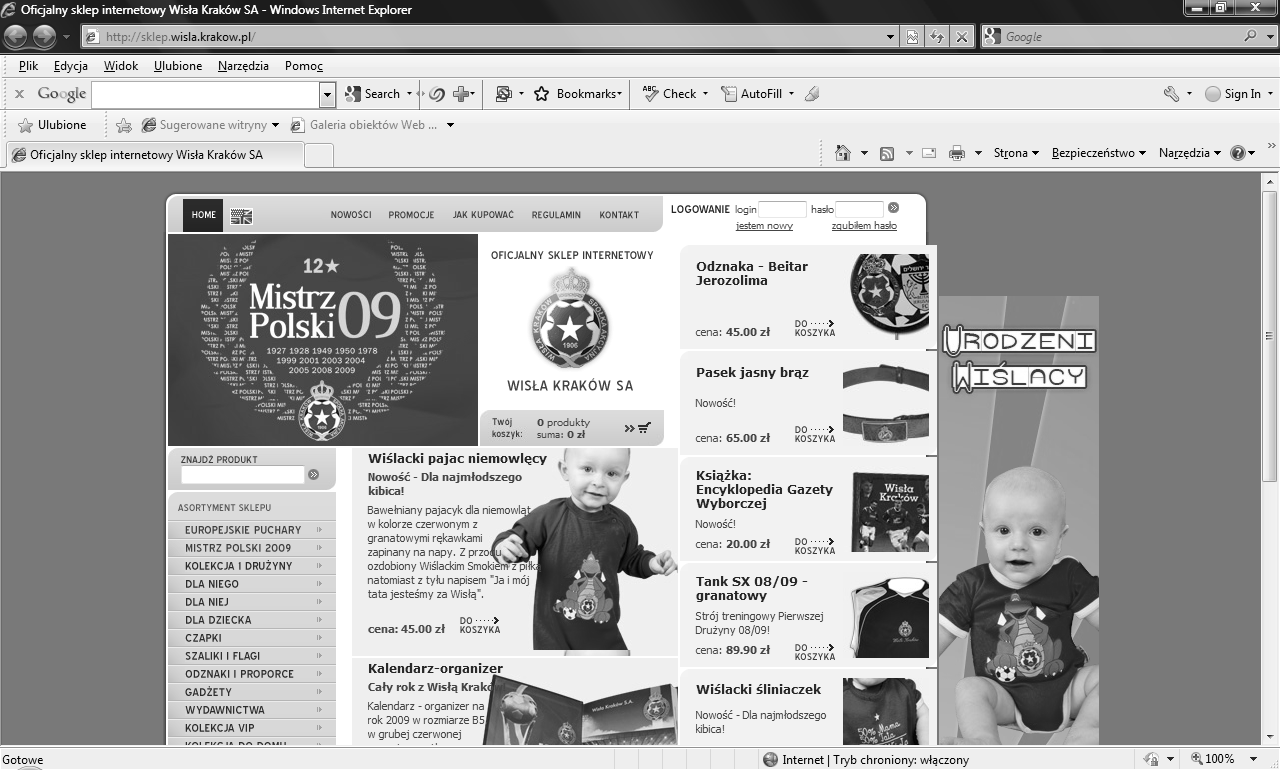Open the Bezpieczeństwo dropdown menu
The image size is (1280, 770).
coord(1099,153)
